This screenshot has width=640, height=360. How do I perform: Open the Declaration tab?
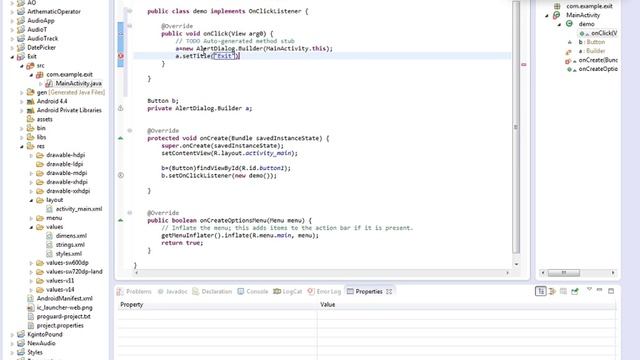pyautogui.click(x=212, y=291)
